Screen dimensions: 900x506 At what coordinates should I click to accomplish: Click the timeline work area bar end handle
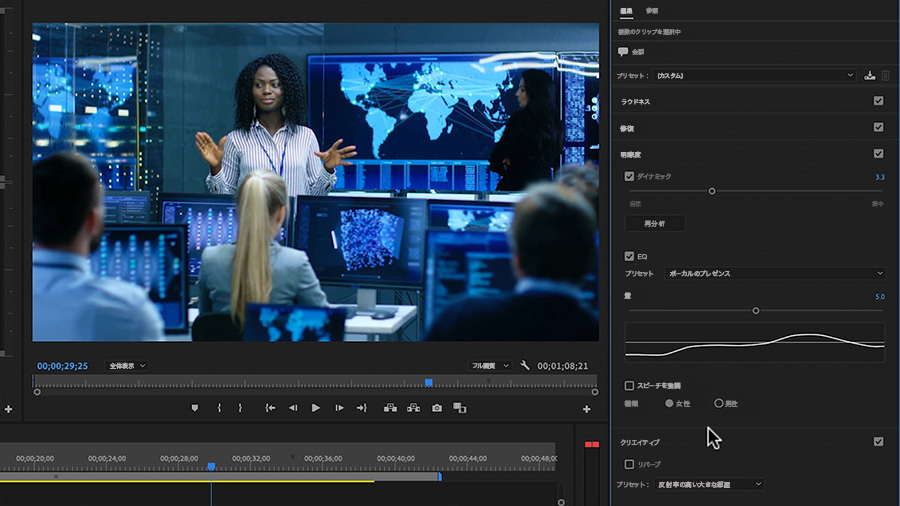(440, 476)
